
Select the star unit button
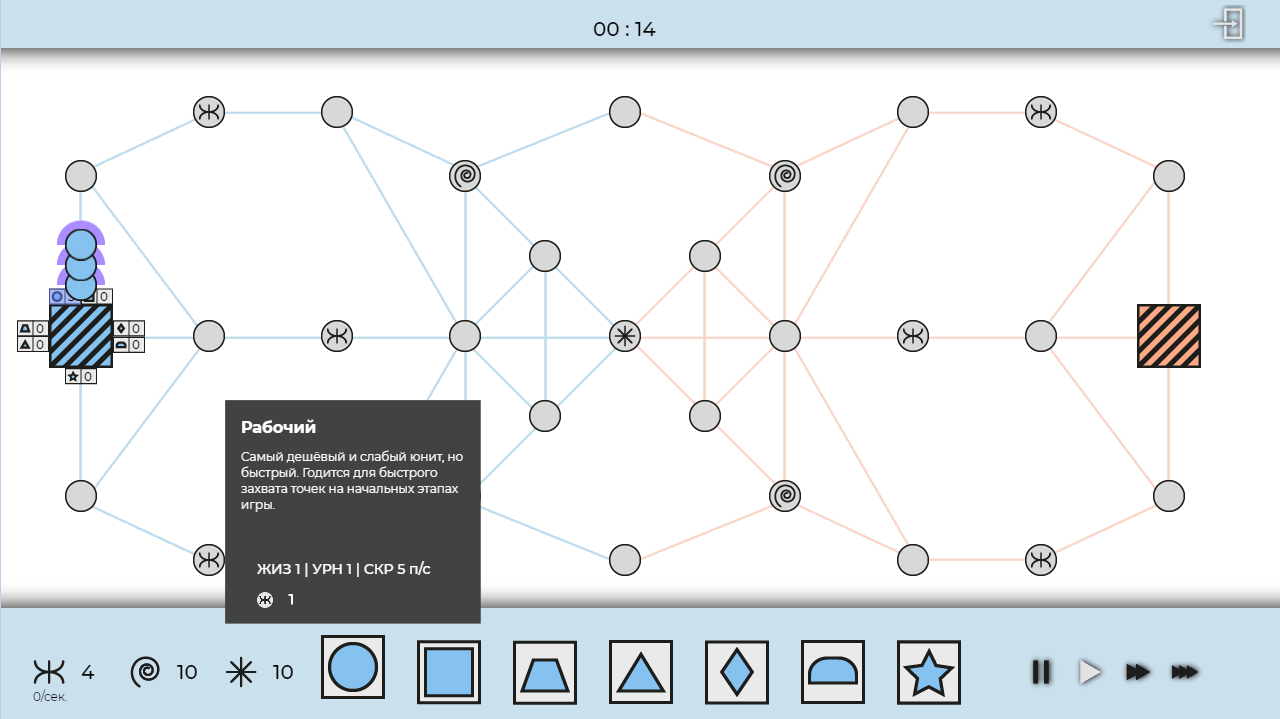coord(929,672)
